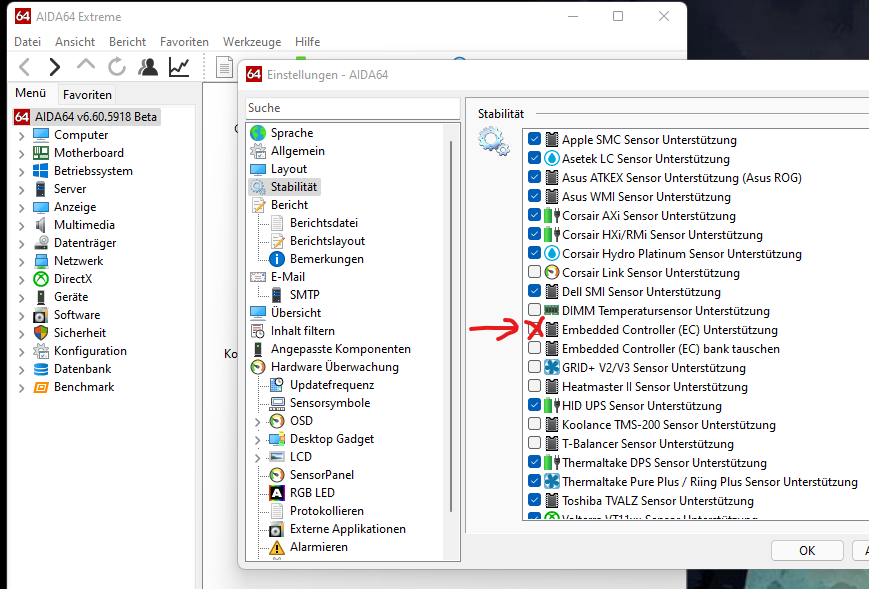Refresh with the circular arrow toolbar icon
The image size is (869, 589).
[117, 67]
